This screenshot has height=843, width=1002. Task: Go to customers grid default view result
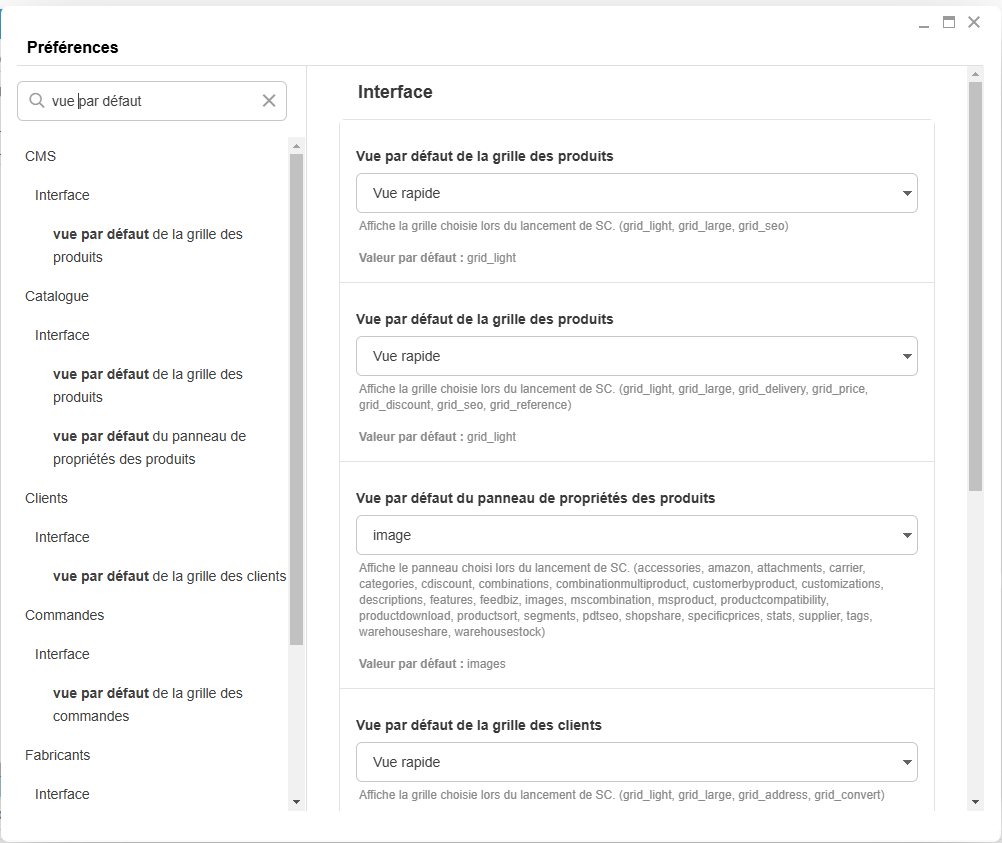pos(169,576)
